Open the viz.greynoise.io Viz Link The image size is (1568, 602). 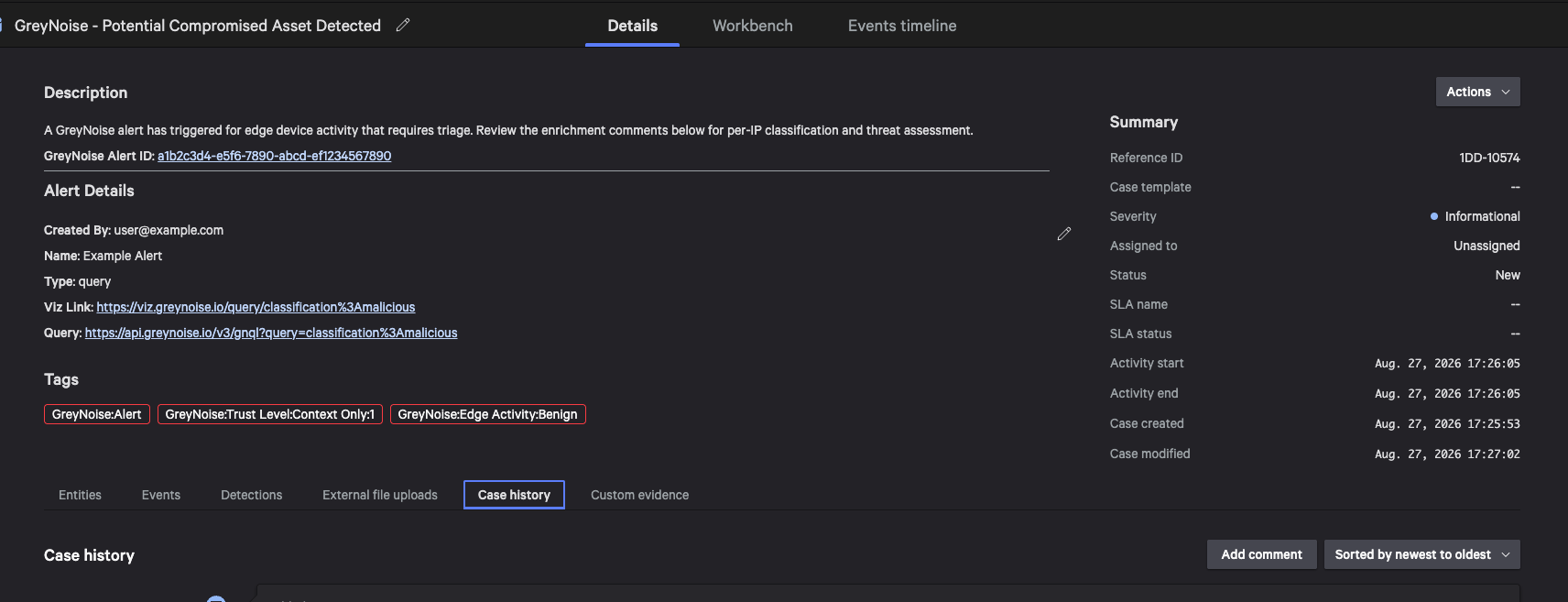pos(256,307)
